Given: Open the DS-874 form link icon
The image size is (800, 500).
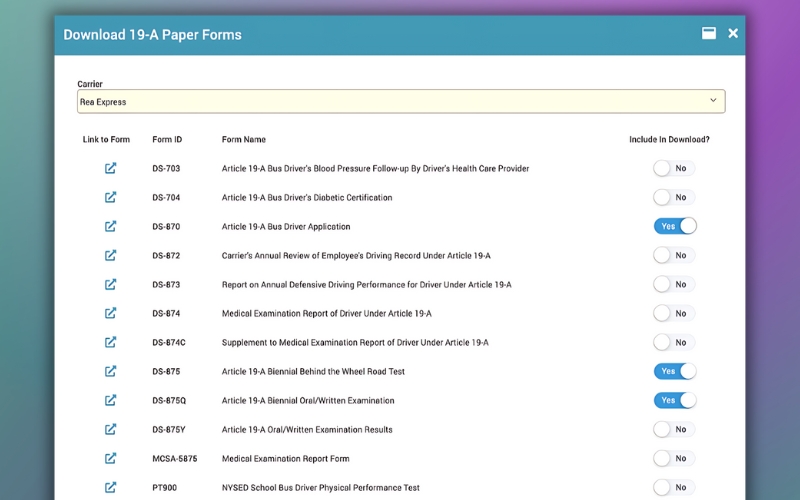Looking at the screenshot, I should click(110, 313).
